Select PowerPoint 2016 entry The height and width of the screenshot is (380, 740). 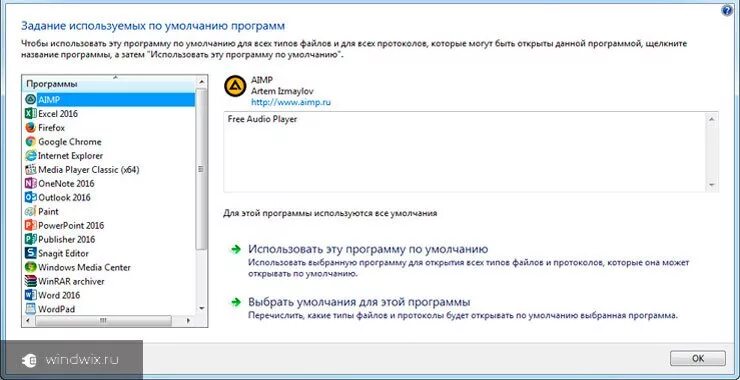(71, 225)
